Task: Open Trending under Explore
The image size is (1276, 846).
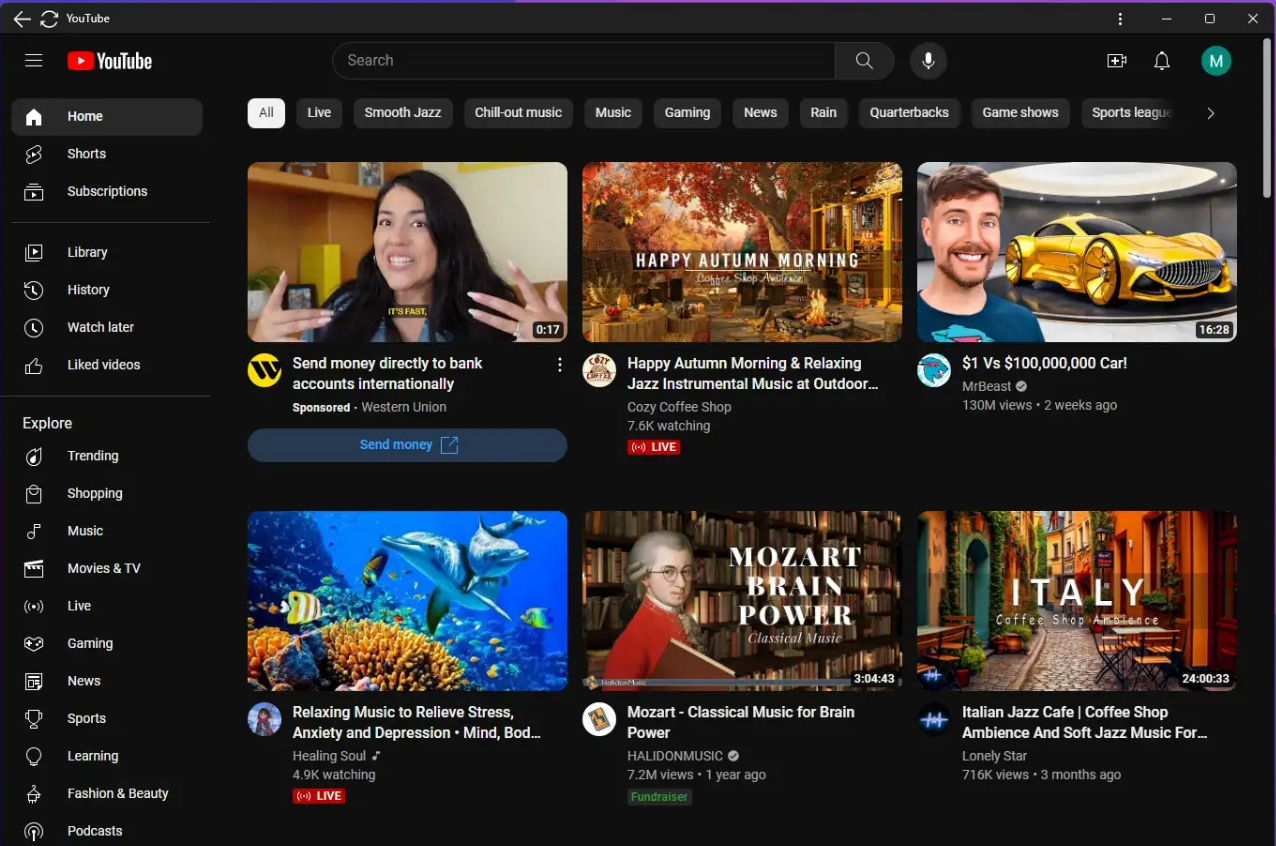Action: pos(107,456)
